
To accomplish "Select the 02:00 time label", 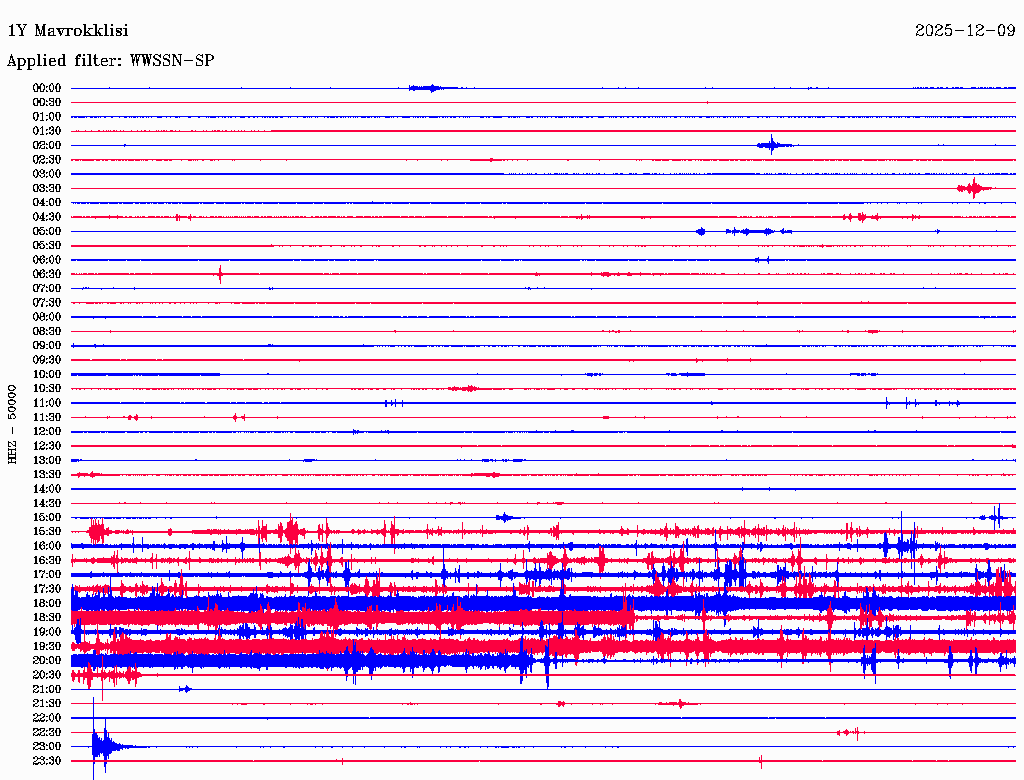I will 47,146.
